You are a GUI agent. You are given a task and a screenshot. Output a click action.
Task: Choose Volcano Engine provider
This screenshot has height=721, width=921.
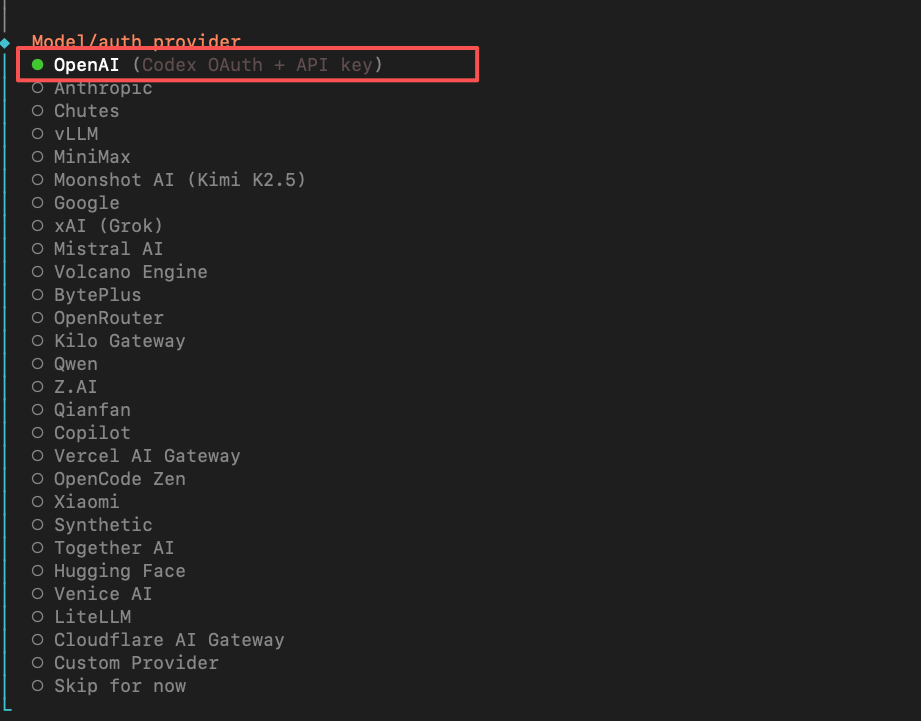(130, 272)
